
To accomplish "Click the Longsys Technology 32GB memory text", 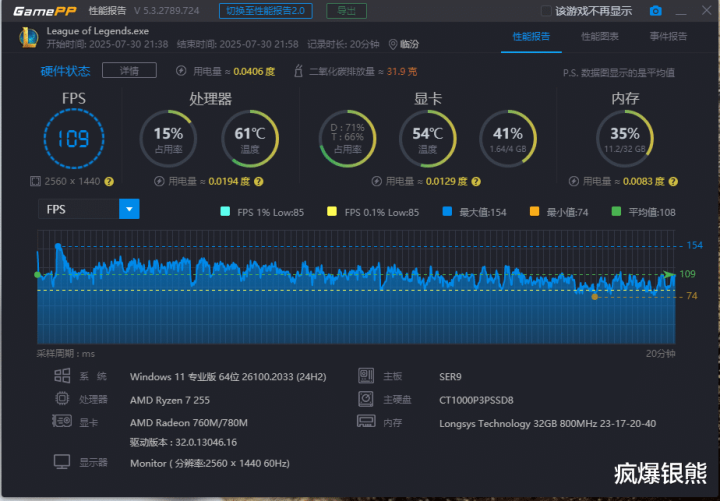I will [x=547, y=423].
